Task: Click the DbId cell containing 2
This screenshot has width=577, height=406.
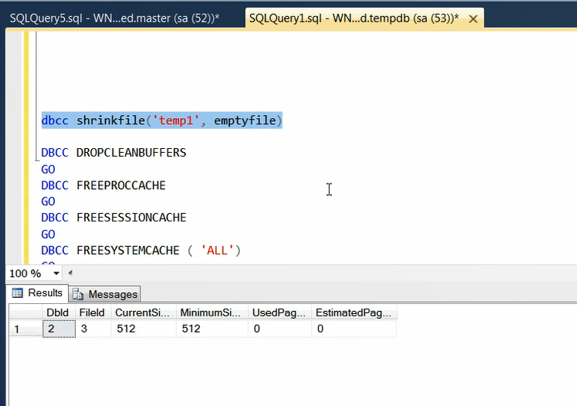Action: [59, 329]
